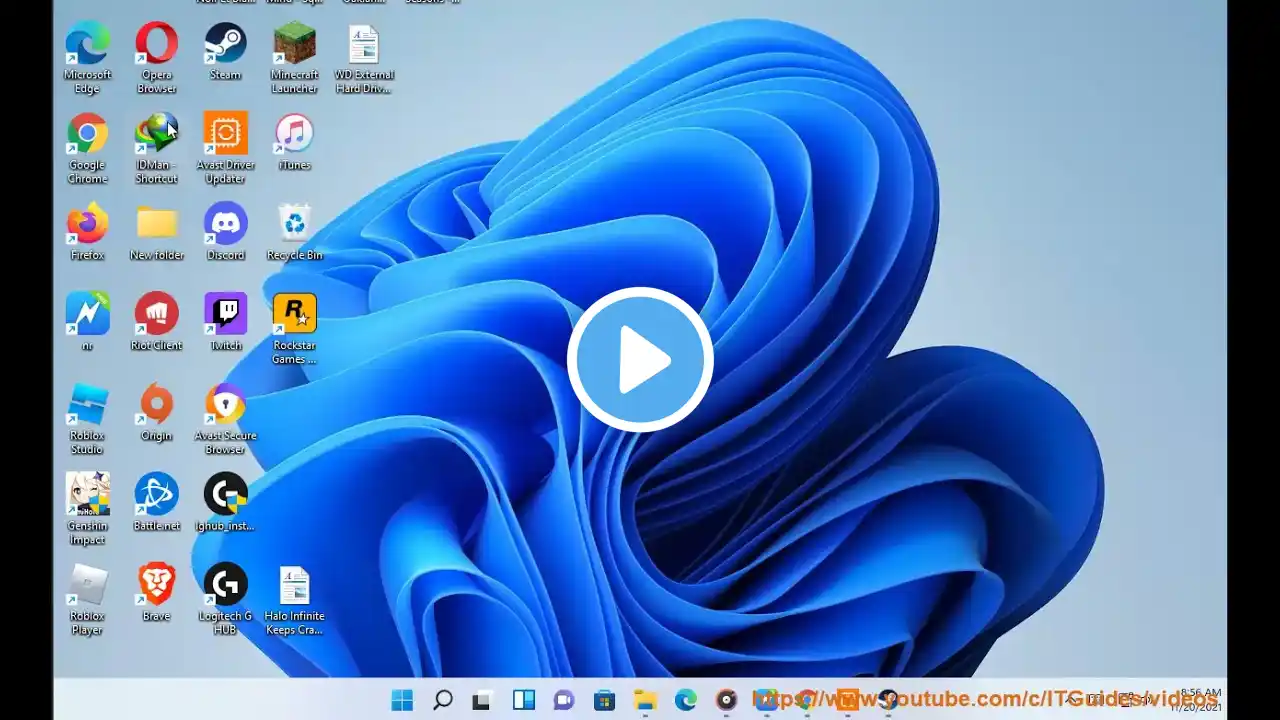The height and width of the screenshot is (720, 1280).
Task: Switch to Microsoft Edge on the taskbar
Action: coord(686,700)
